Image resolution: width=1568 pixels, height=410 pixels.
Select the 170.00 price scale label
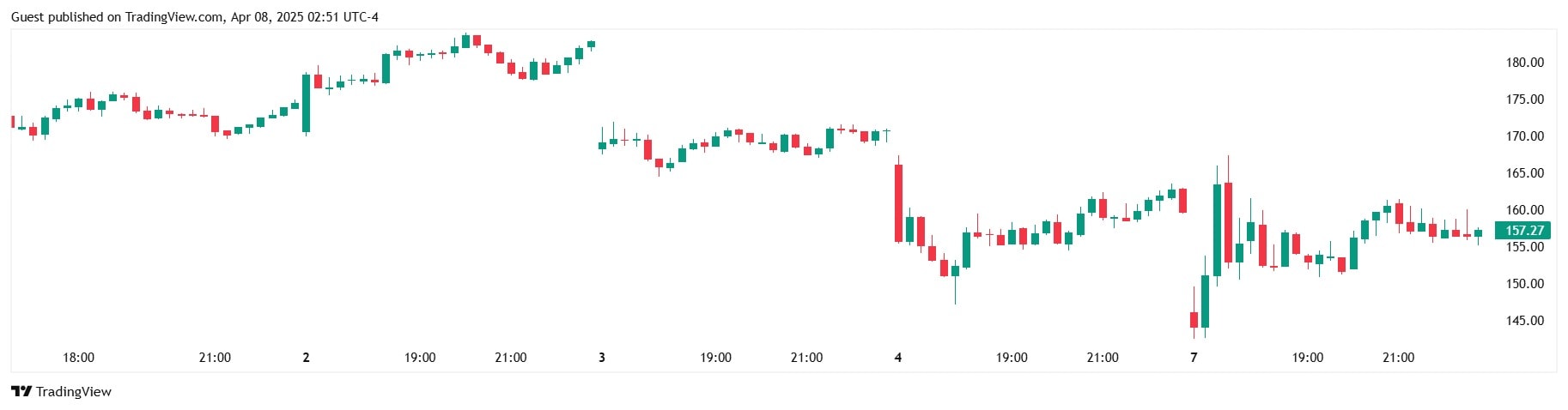1524,136
